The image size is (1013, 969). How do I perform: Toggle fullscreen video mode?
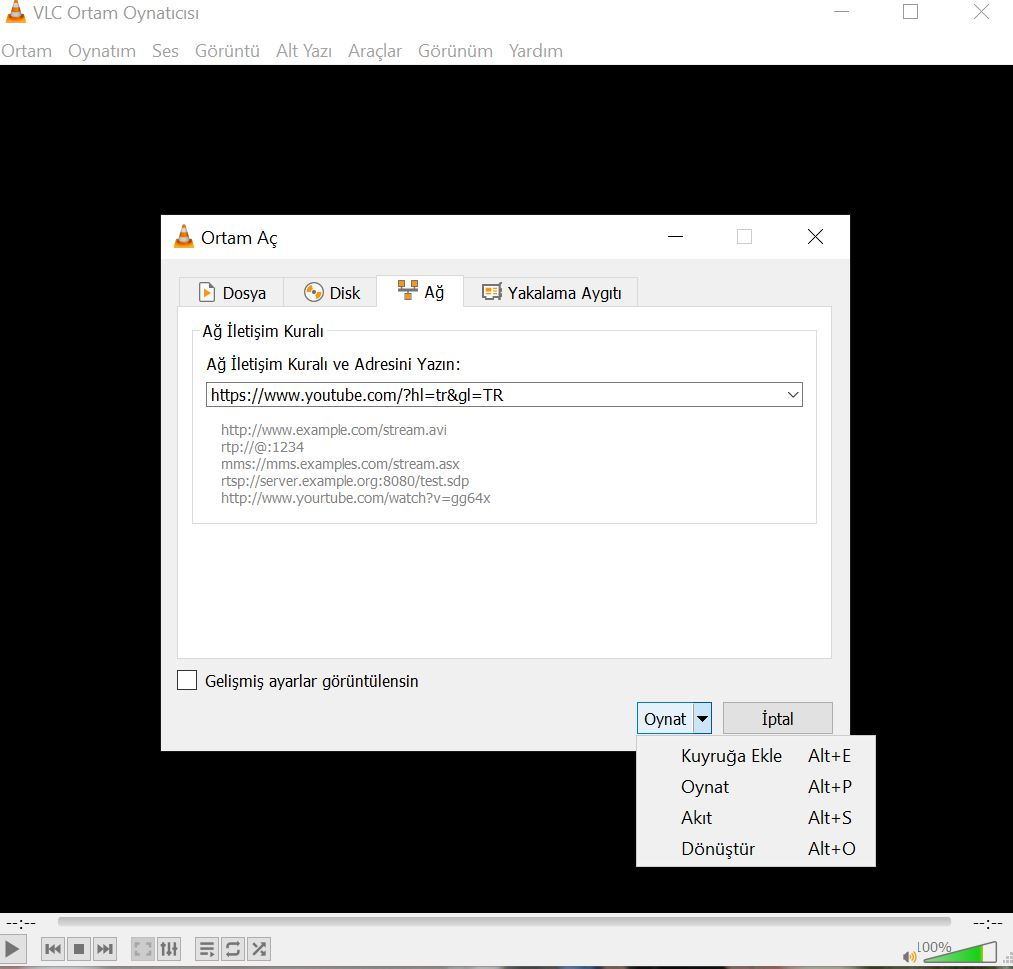(x=142, y=949)
